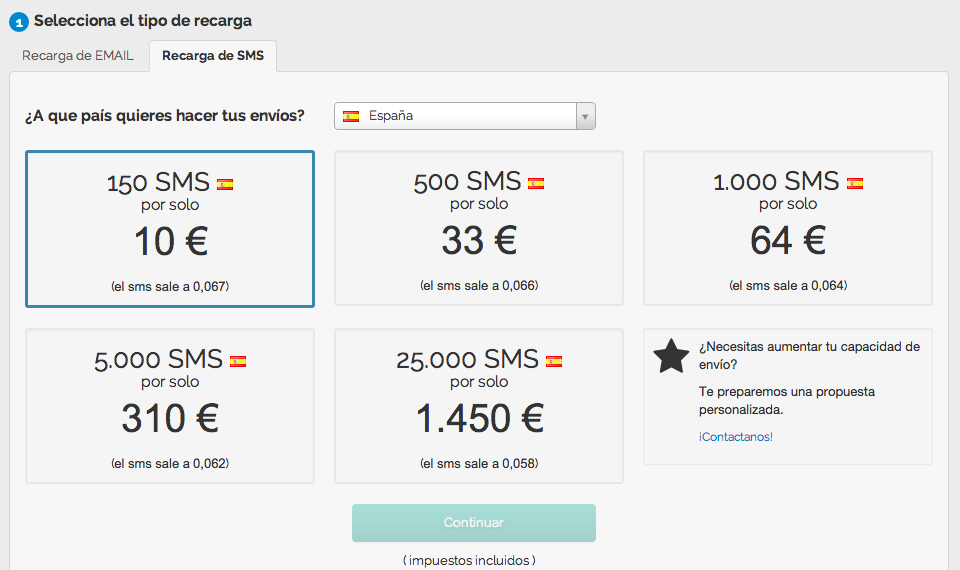Click the dropdown arrow of country selector
Screen dimensions: 960x570
pyautogui.click(x=587, y=116)
